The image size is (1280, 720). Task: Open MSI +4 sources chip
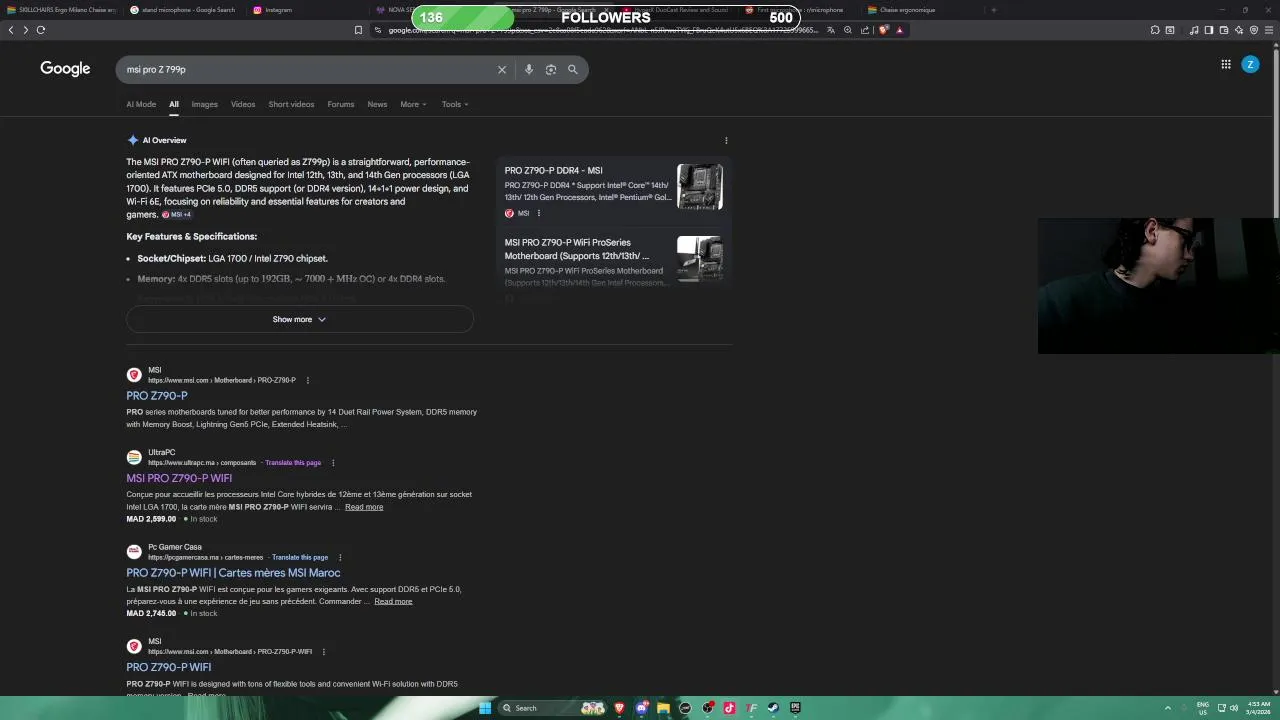176,215
